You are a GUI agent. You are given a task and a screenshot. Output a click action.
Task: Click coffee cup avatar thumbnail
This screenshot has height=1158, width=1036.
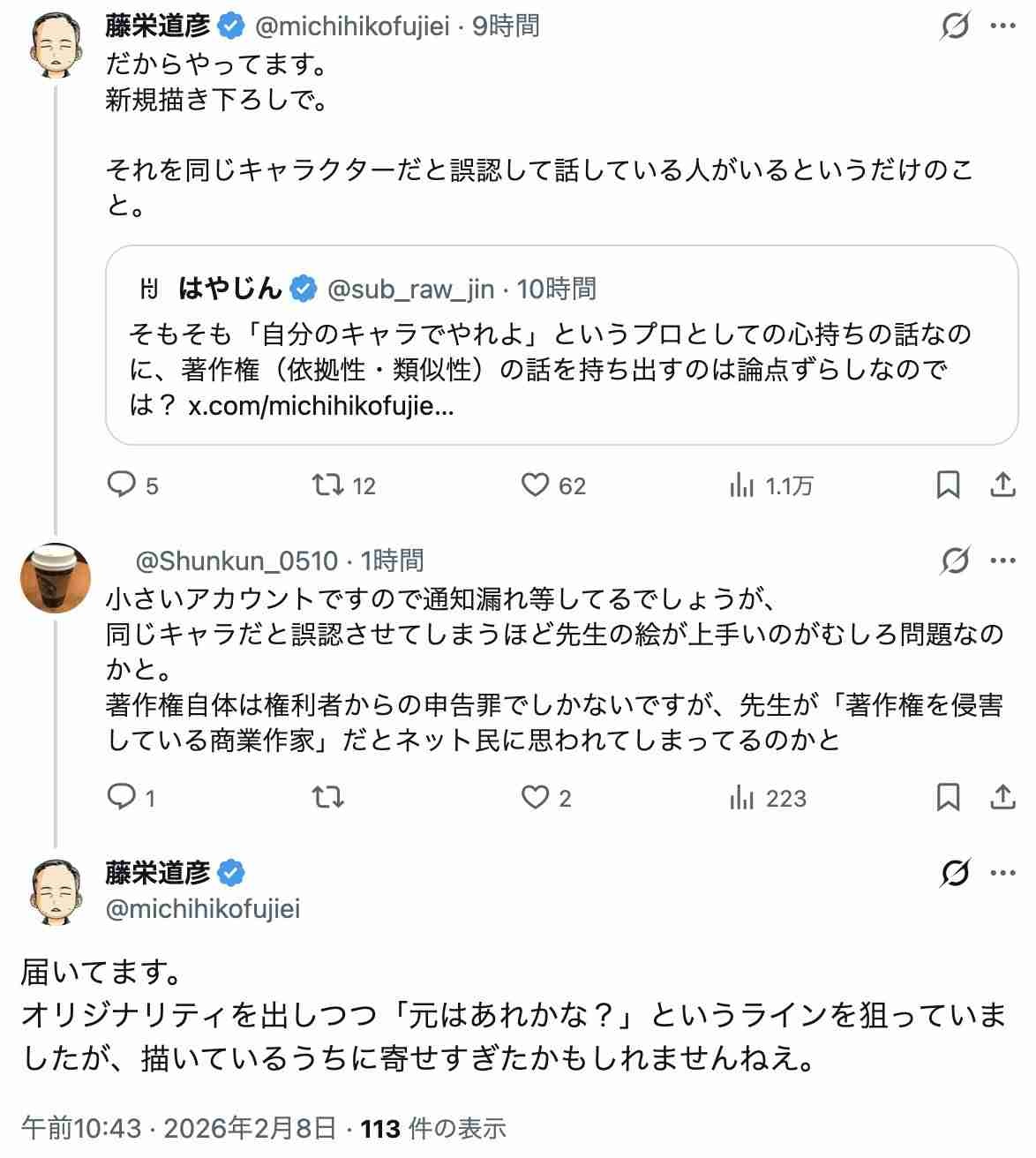[x=56, y=578]
